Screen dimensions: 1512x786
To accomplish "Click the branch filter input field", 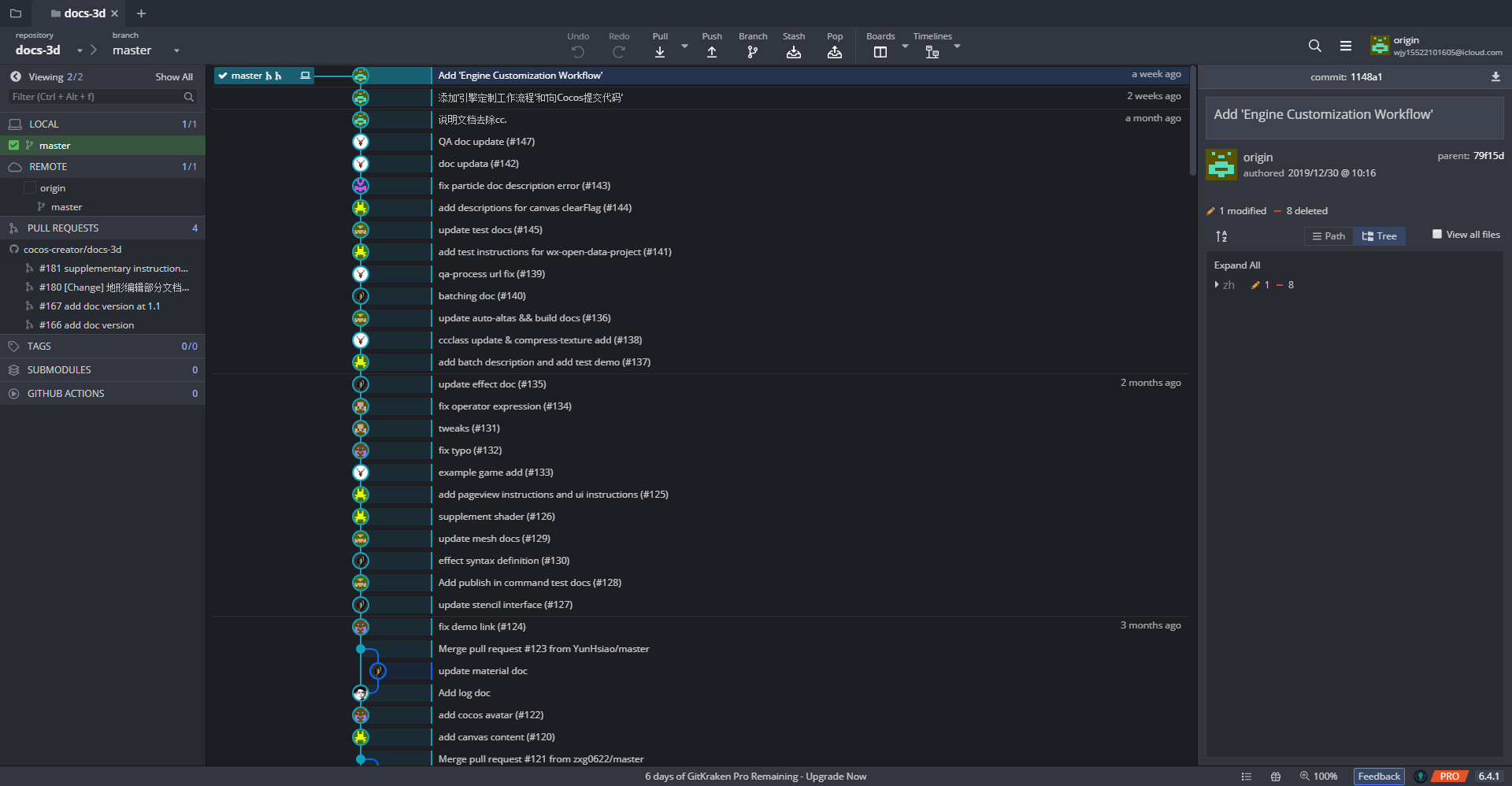I will [96, 97].
